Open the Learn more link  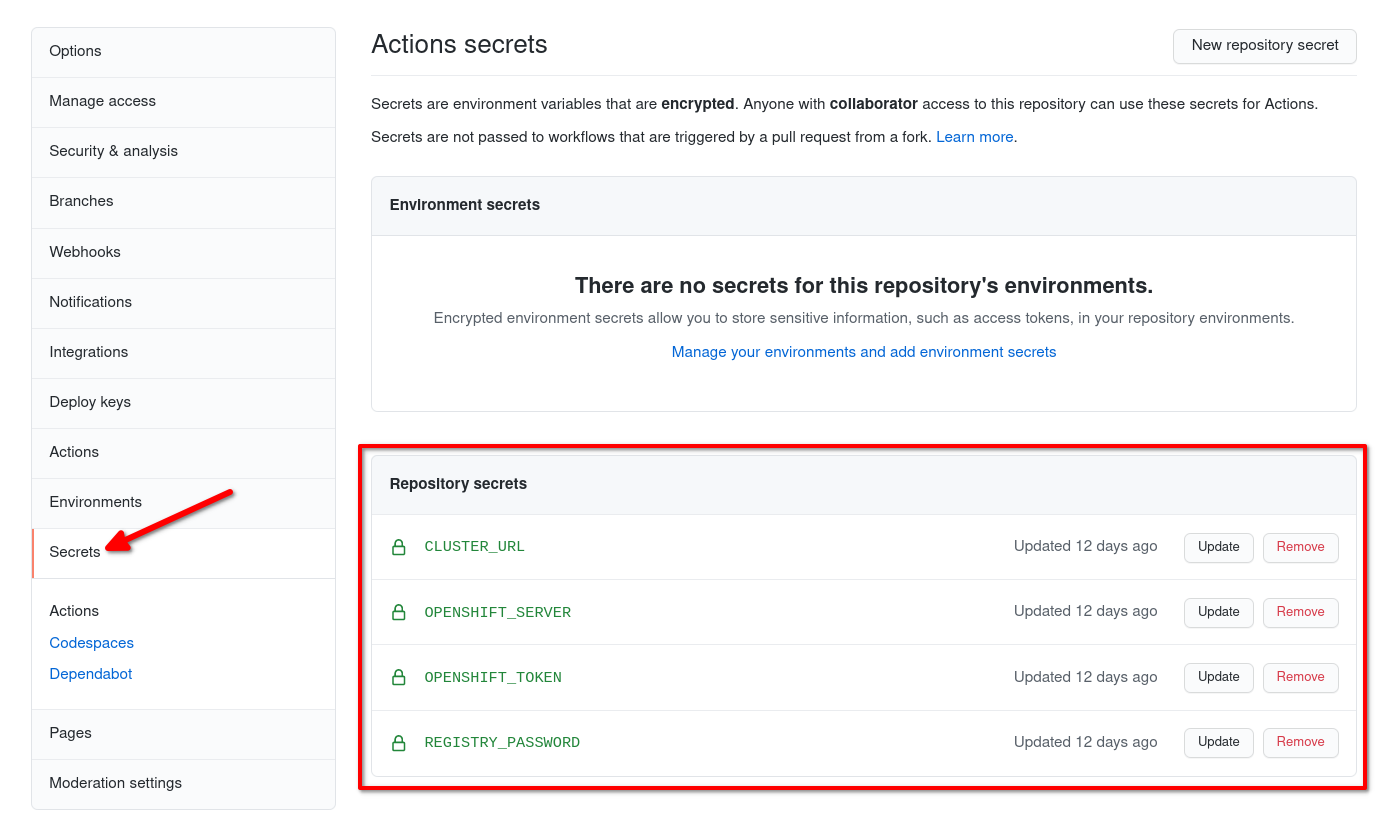[974, 137]
